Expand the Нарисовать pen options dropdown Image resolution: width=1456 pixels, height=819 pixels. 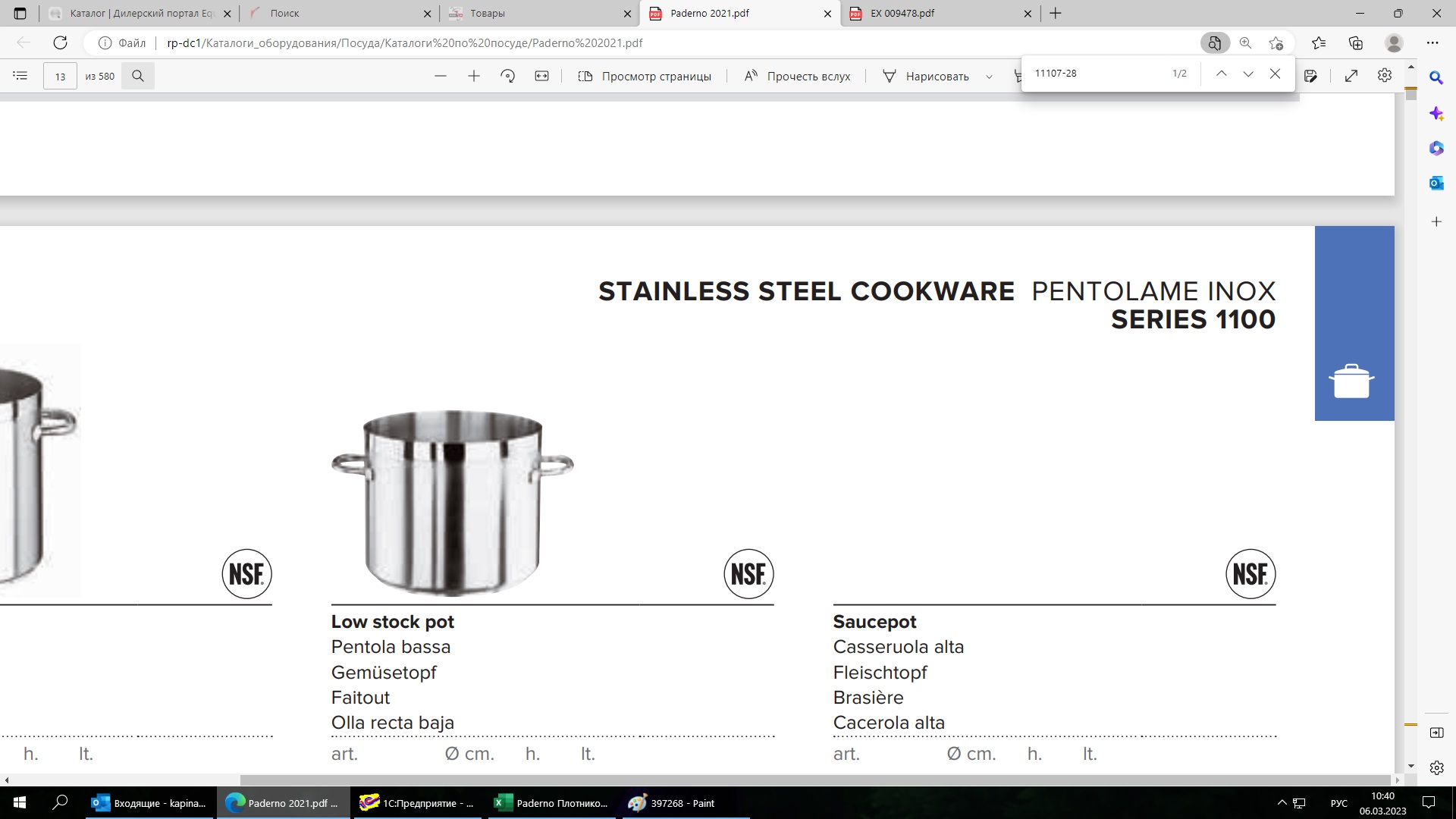pos(989,76)
